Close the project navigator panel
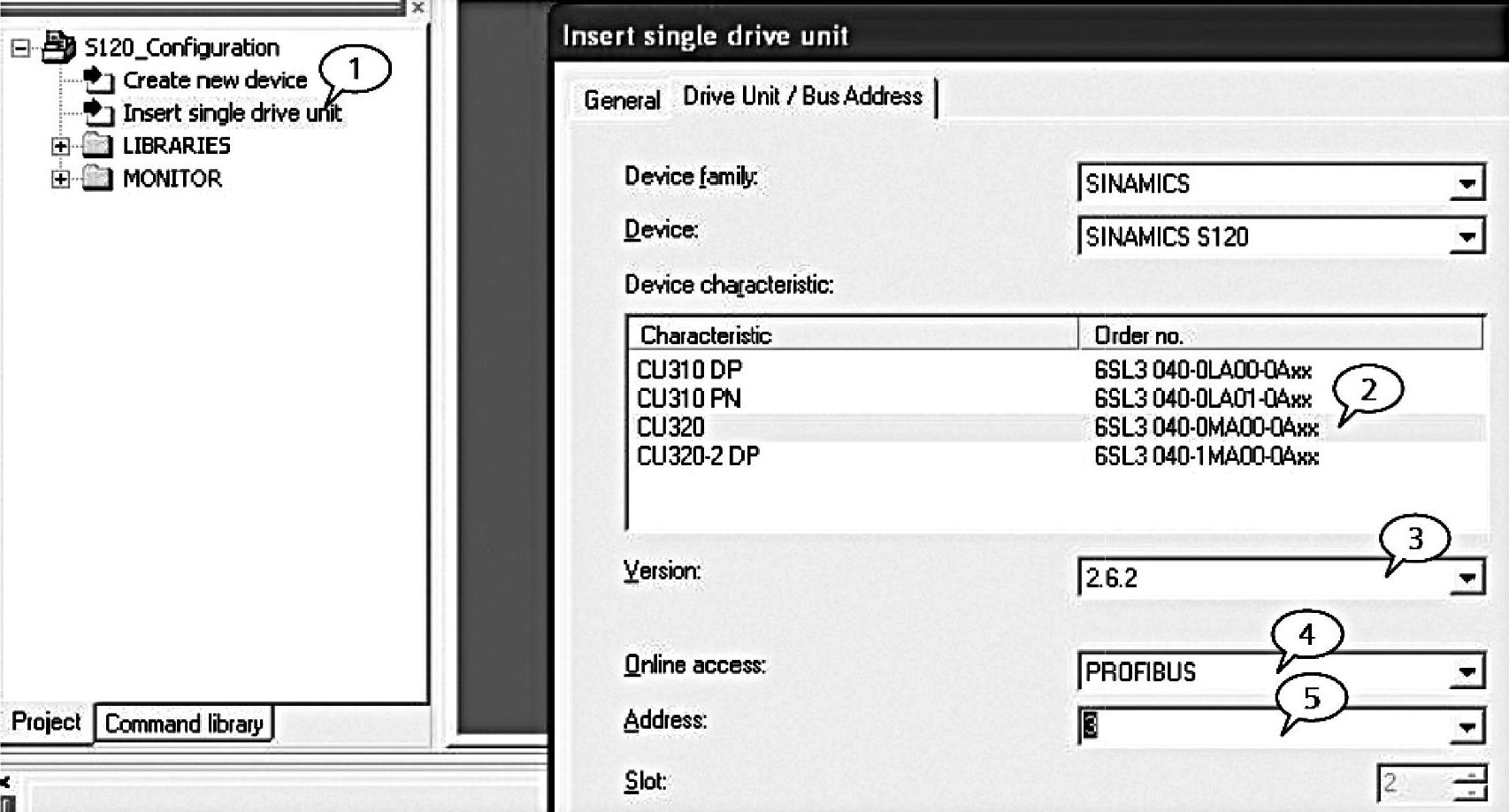This screenshot has height=812, width=1509. coord(417,7)
